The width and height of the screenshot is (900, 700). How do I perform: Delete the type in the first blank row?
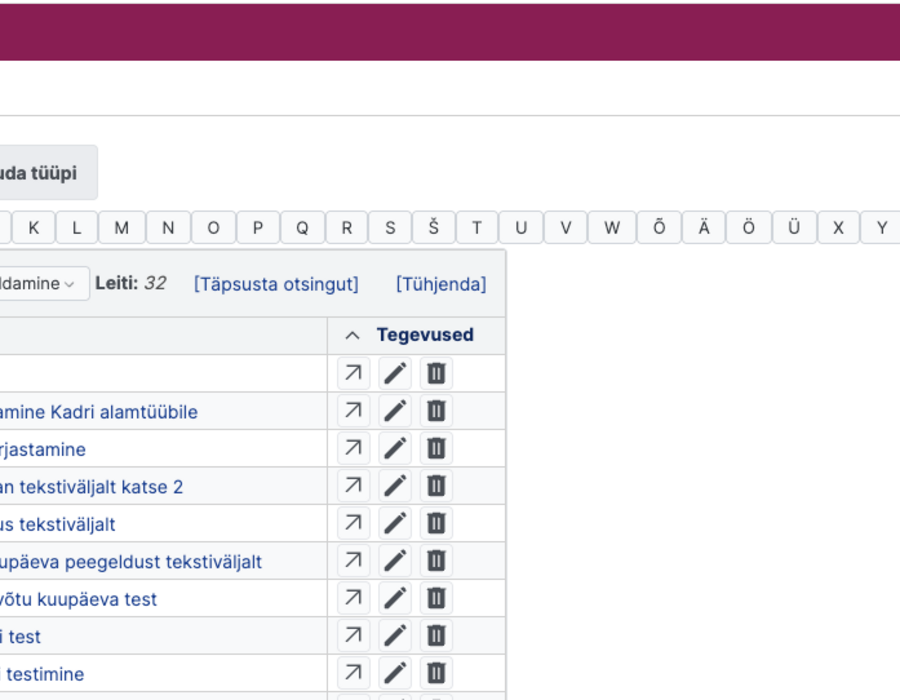(x=436, y=374)
